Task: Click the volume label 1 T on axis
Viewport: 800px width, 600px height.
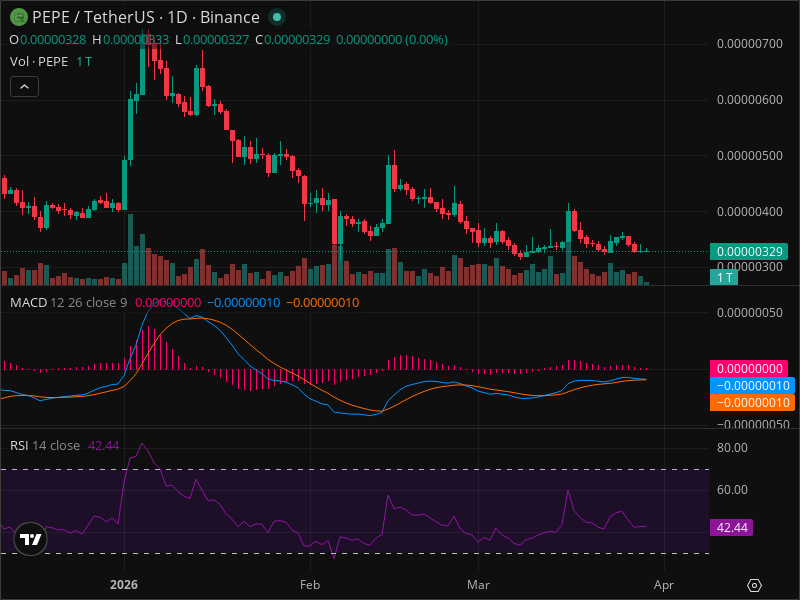Action: click(x=724, y=278)
